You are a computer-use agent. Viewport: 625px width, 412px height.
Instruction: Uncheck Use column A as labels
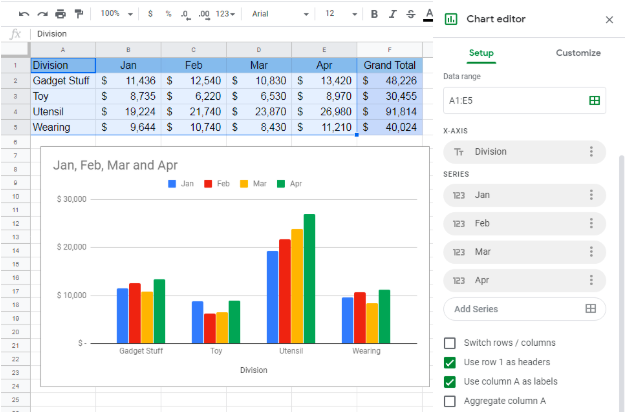click(x=450, y=382)
